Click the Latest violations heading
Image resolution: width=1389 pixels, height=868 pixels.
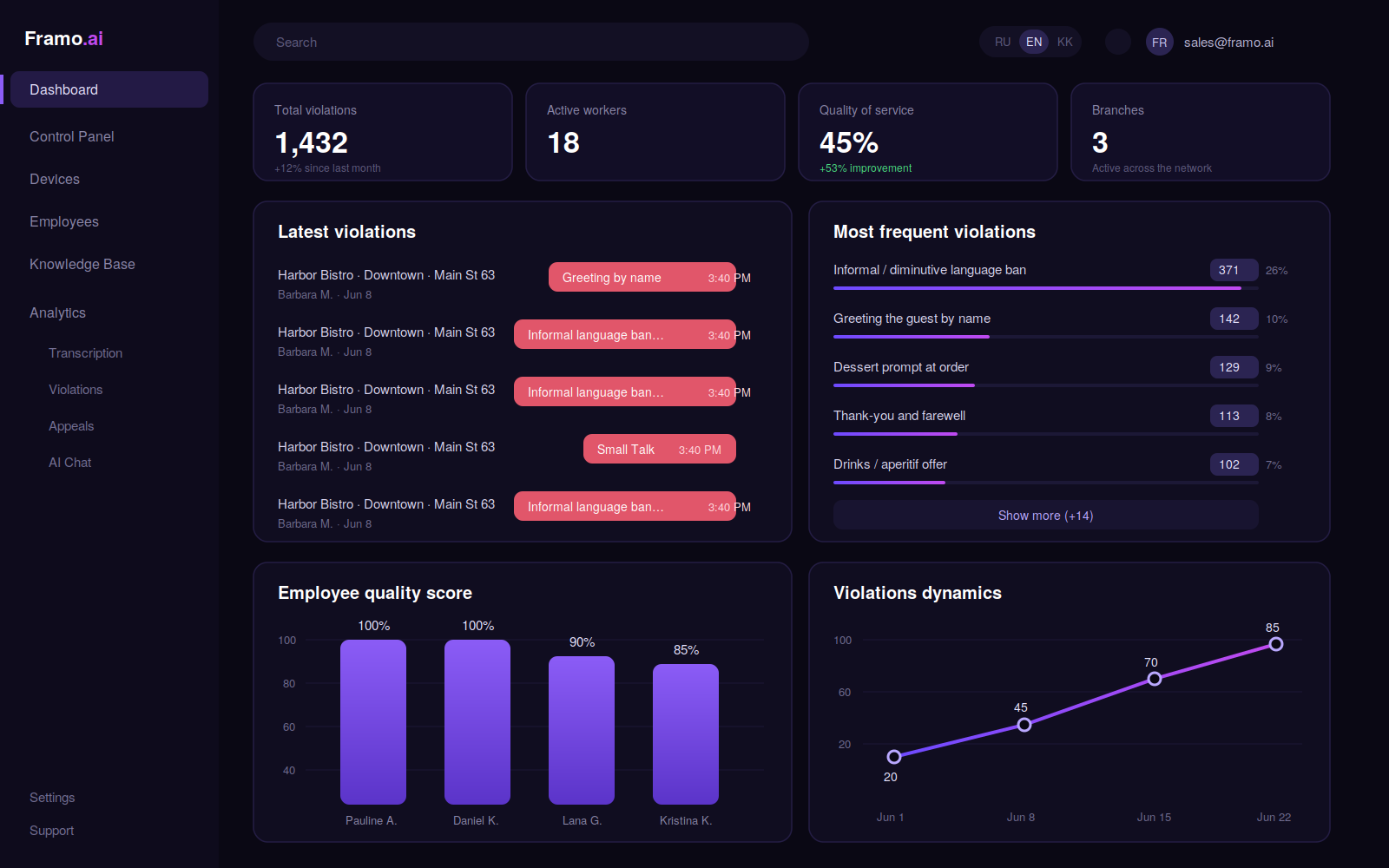tap(346, 232)
